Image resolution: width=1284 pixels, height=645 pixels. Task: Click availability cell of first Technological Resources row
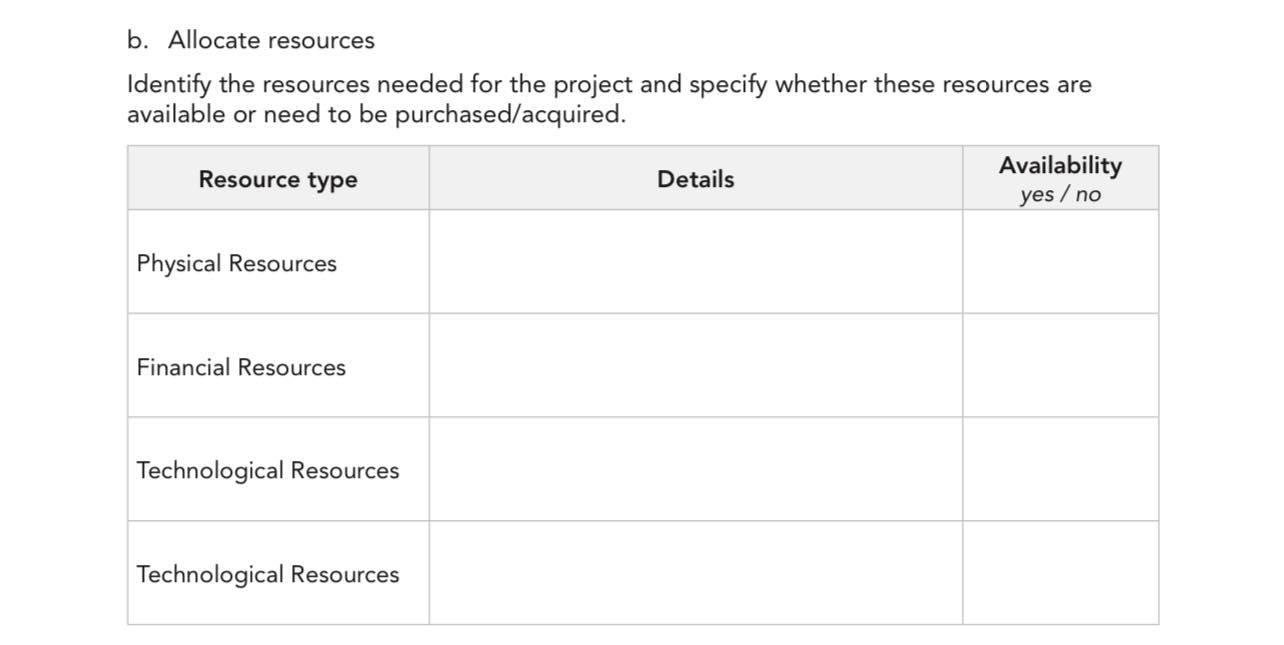pos(1060,469)
